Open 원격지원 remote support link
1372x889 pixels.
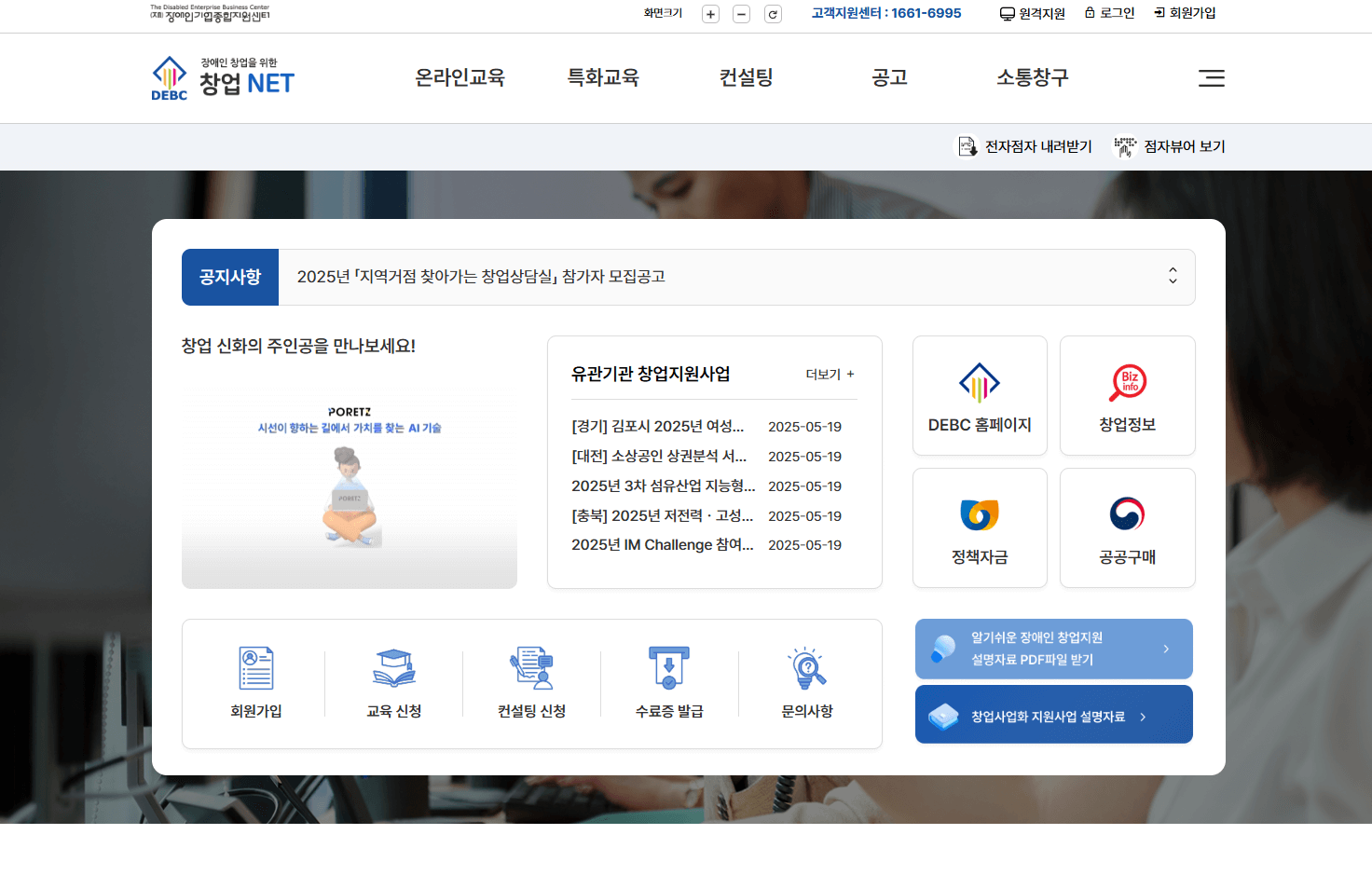point(1032,13)
